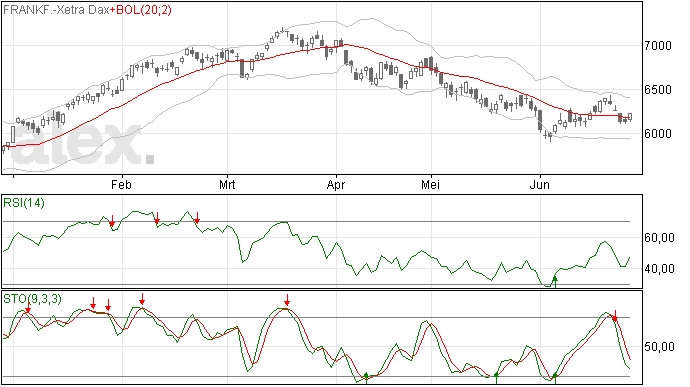
Task: Click the red sell arrow at stochastic June peak
Action: tap(615, 316)
